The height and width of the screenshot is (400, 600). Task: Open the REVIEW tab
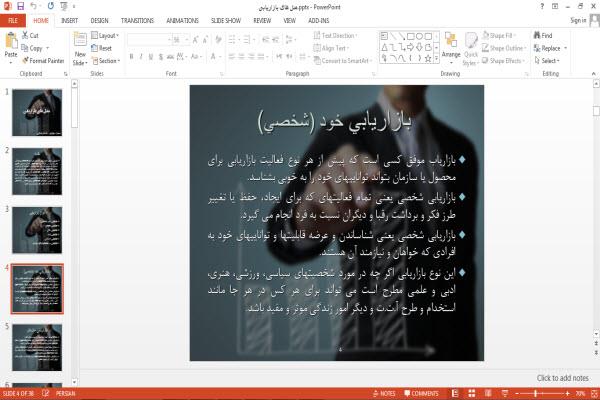[x=262, y=21]
